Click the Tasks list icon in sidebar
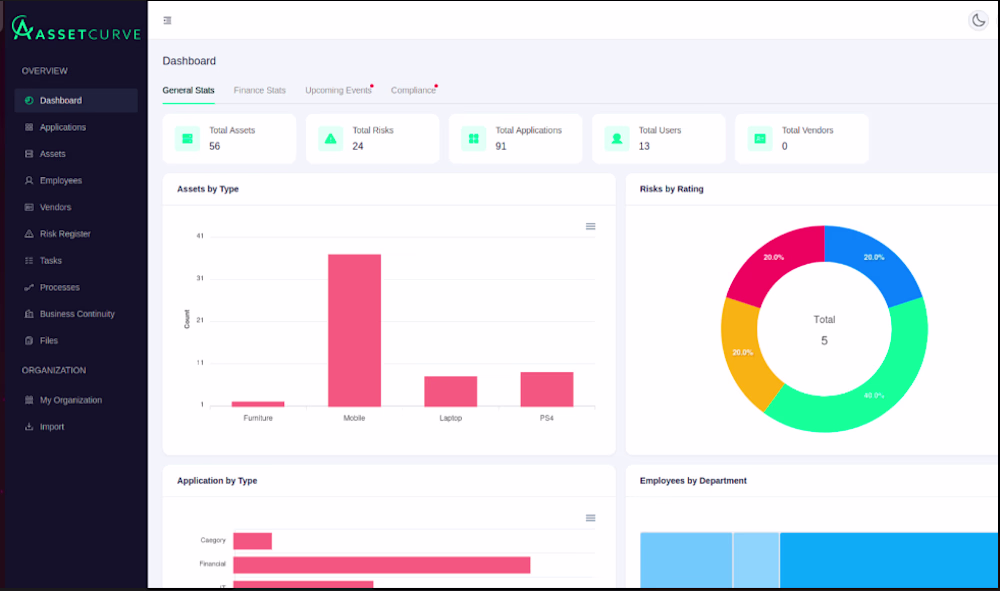The width and height of the screenshot is (1000, 591). [29, 261]
